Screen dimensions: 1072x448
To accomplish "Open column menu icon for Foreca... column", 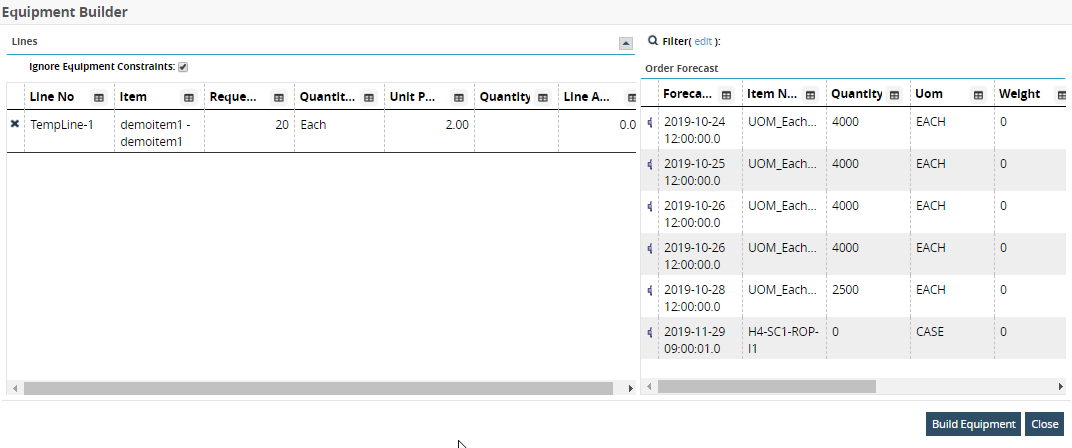I will 726,95.
